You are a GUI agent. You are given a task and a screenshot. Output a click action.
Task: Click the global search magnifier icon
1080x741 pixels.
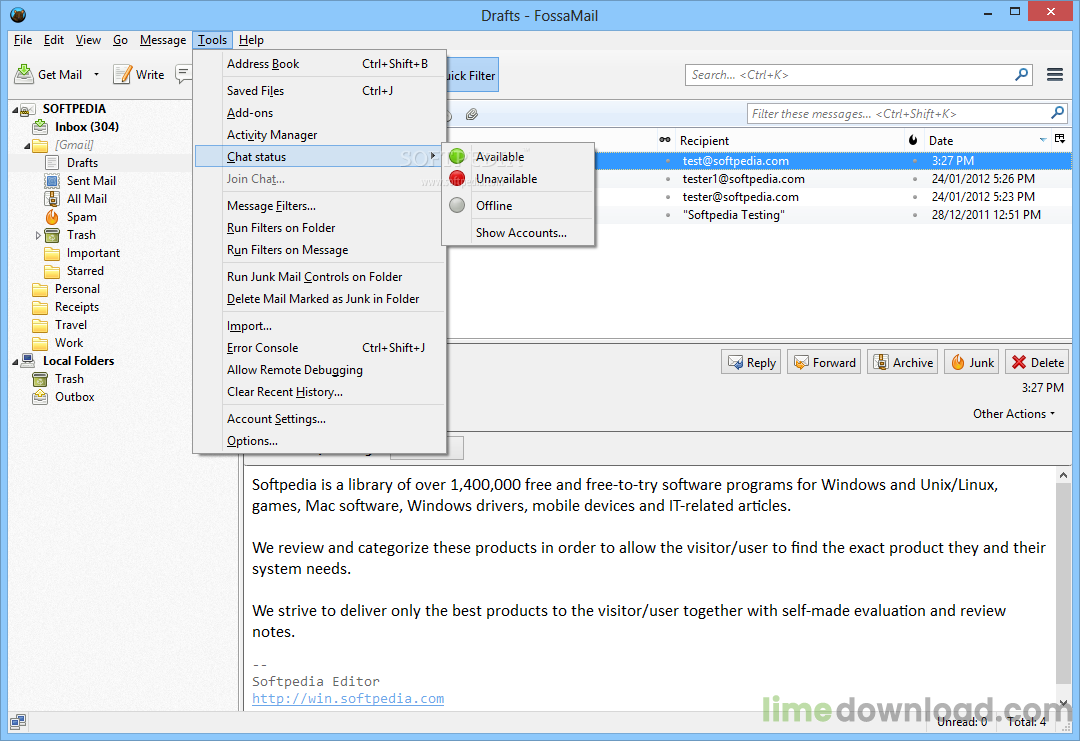tap(1022, 74)
